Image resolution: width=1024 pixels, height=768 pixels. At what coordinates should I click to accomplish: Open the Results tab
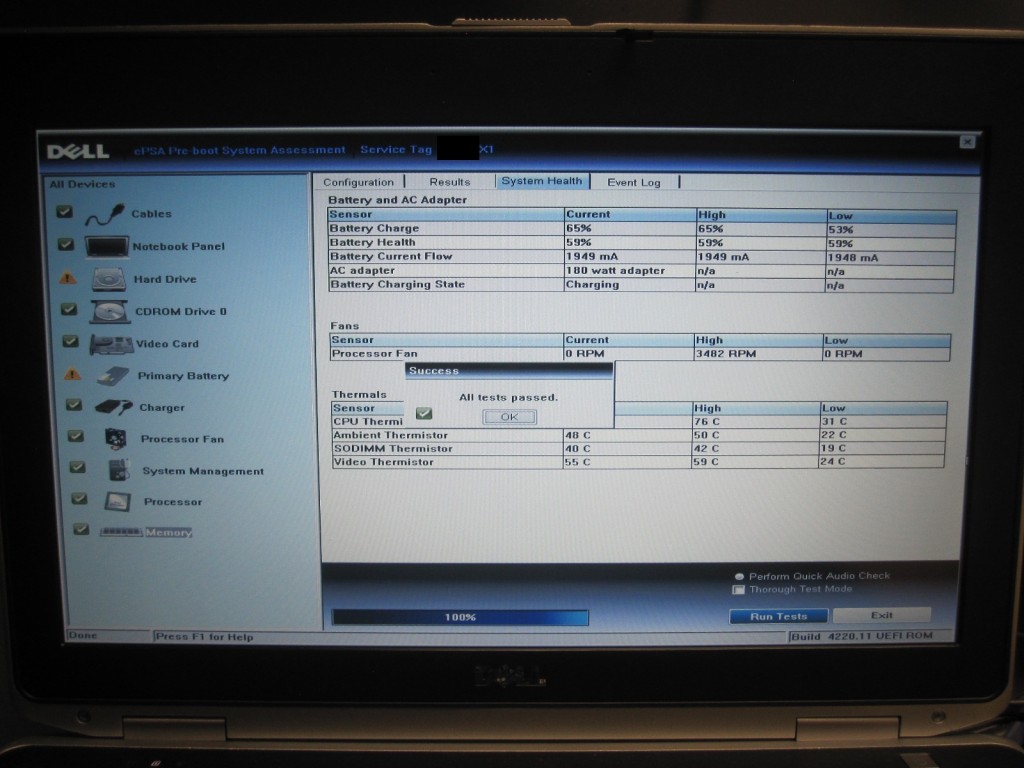click(x=450, y=182)
